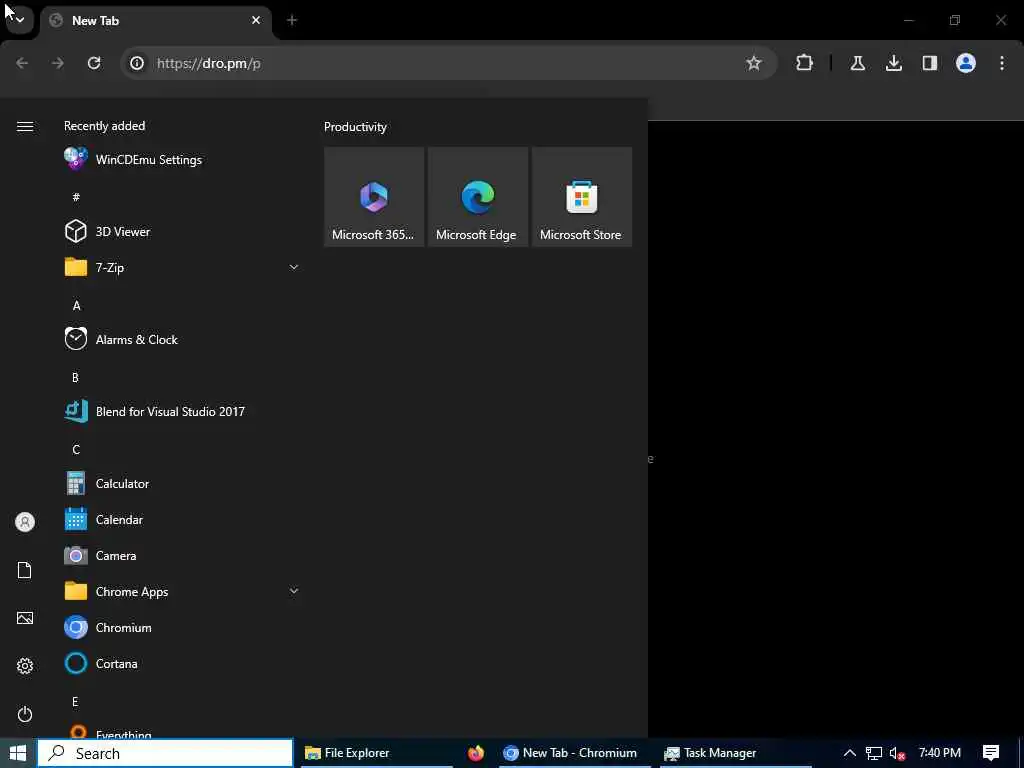This screenshot has width=1024, height=768.
Task: Open Everything app at list bottom
Action: (183, 731)
